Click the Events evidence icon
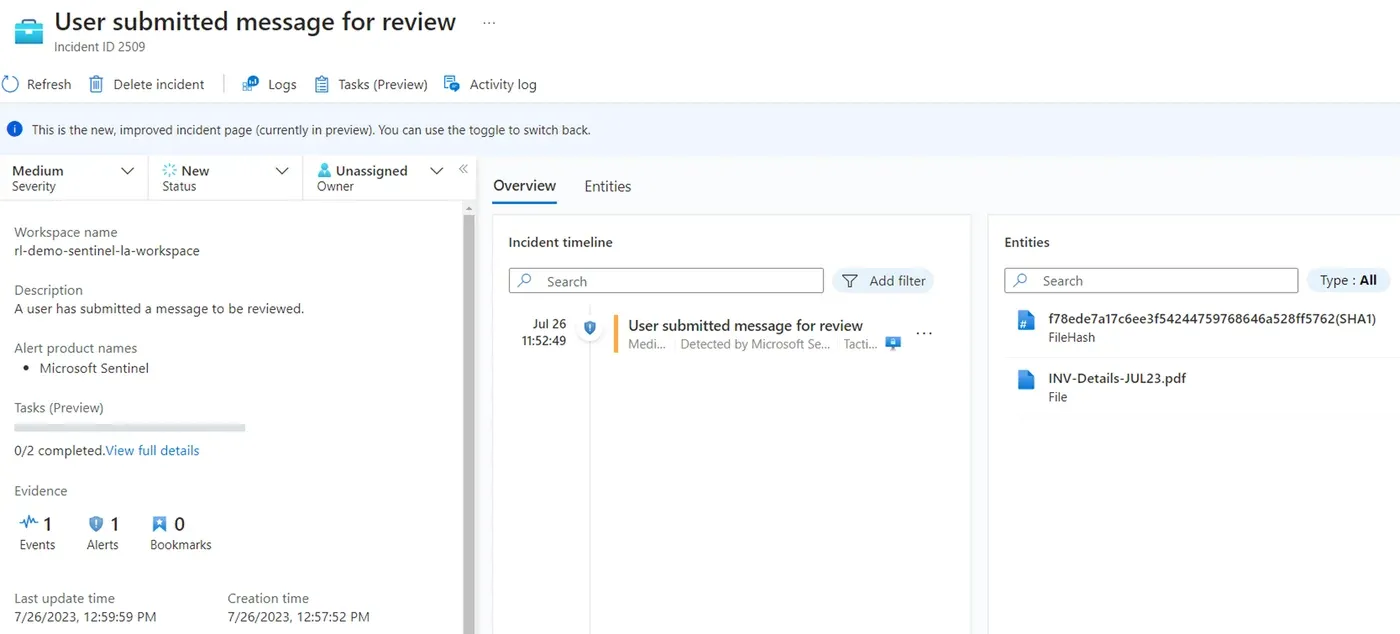This screenshot has height=634, width=1400. (x=29, y=523)
